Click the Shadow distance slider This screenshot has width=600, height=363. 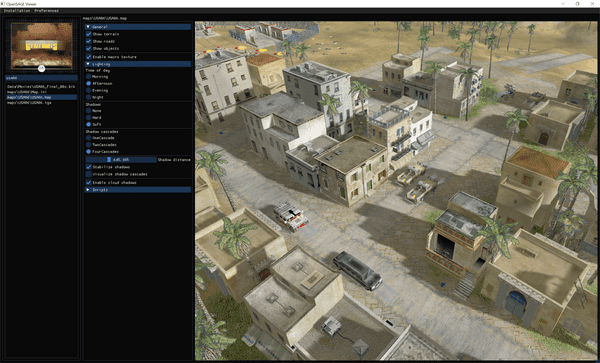coord(121,160)
